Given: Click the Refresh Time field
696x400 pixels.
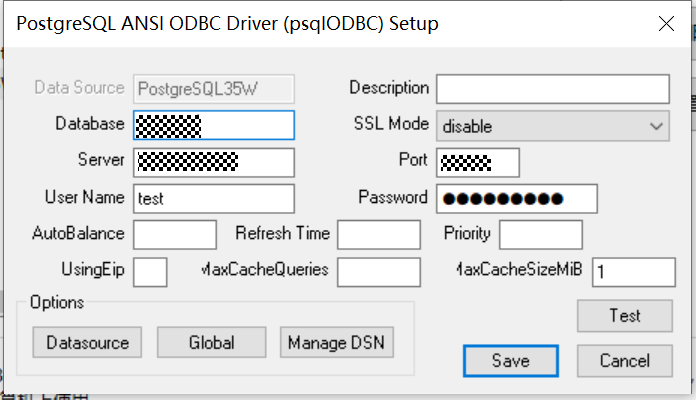Looking at the screenshot, I should click(x=379, y=234).
